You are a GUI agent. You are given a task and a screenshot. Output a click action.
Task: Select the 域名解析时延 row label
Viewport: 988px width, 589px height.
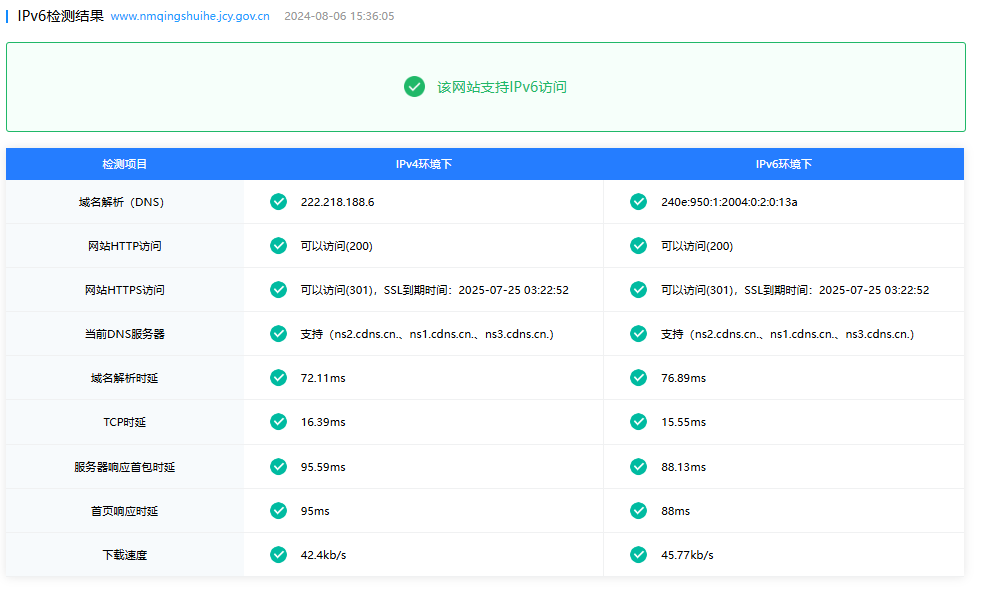pyautogui.click(x=125, y=379)
